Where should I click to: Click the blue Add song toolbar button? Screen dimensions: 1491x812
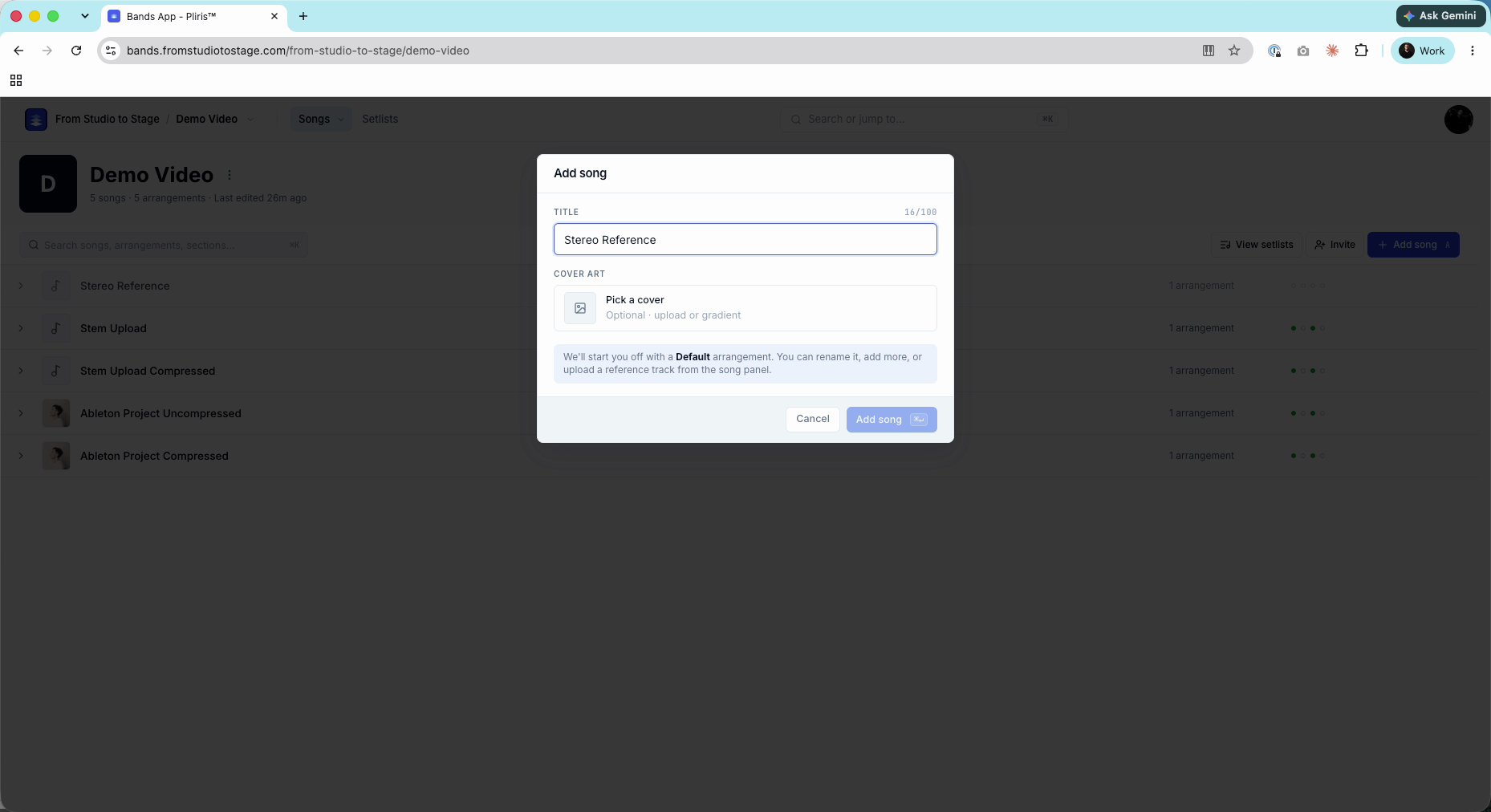pos(1413,245)
